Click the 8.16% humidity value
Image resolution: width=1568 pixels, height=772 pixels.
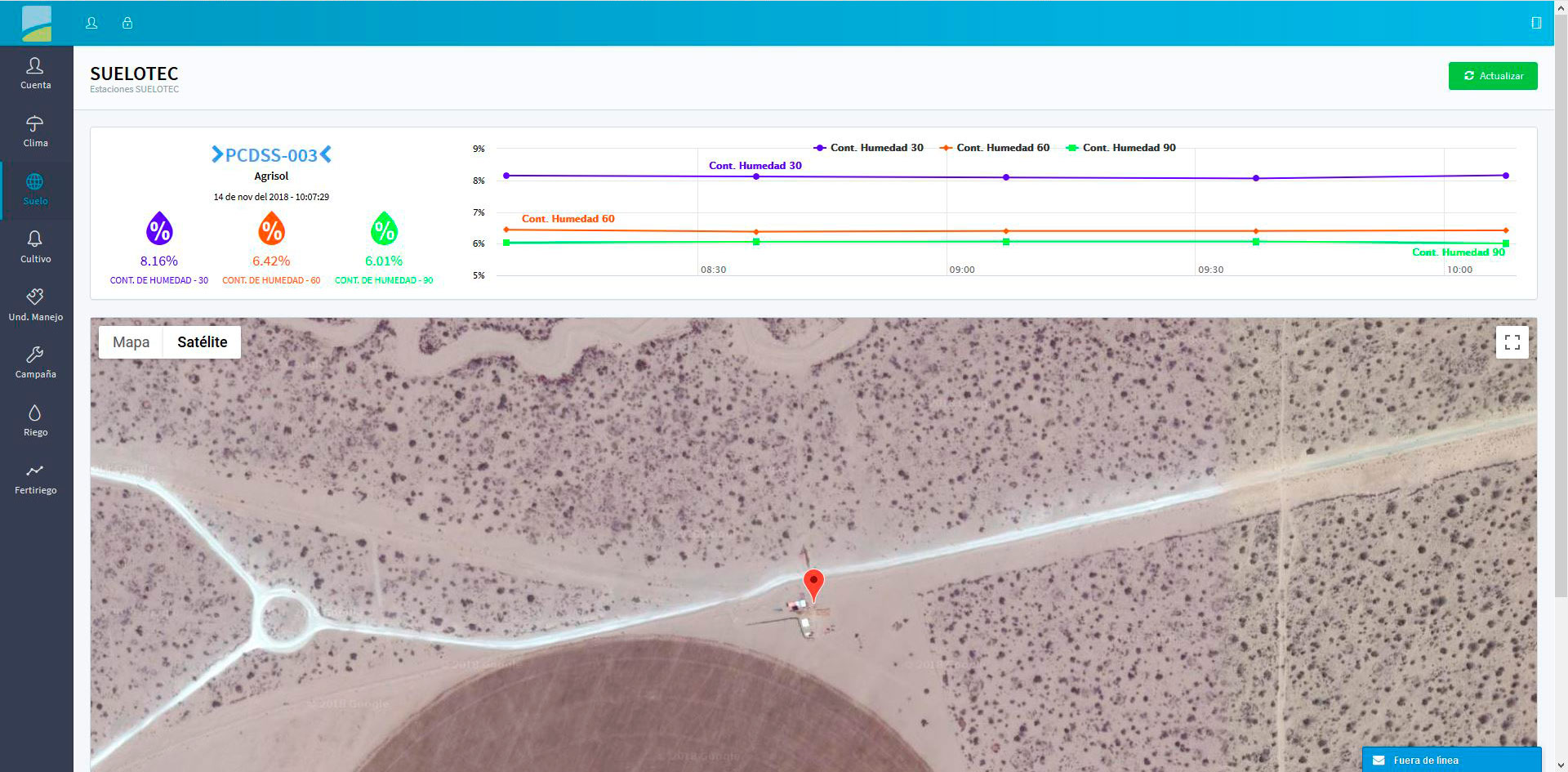click(158, 261)
